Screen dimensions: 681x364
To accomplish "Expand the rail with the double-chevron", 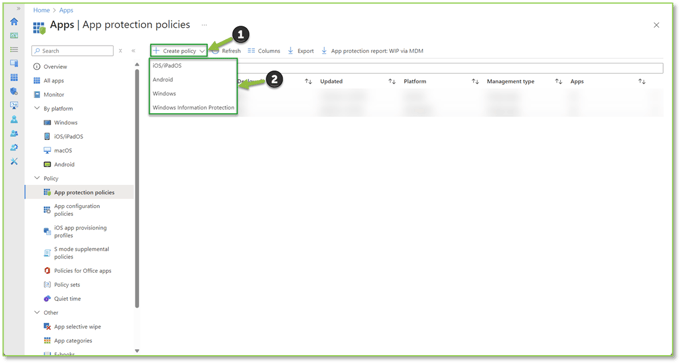I will coord(18,9).
